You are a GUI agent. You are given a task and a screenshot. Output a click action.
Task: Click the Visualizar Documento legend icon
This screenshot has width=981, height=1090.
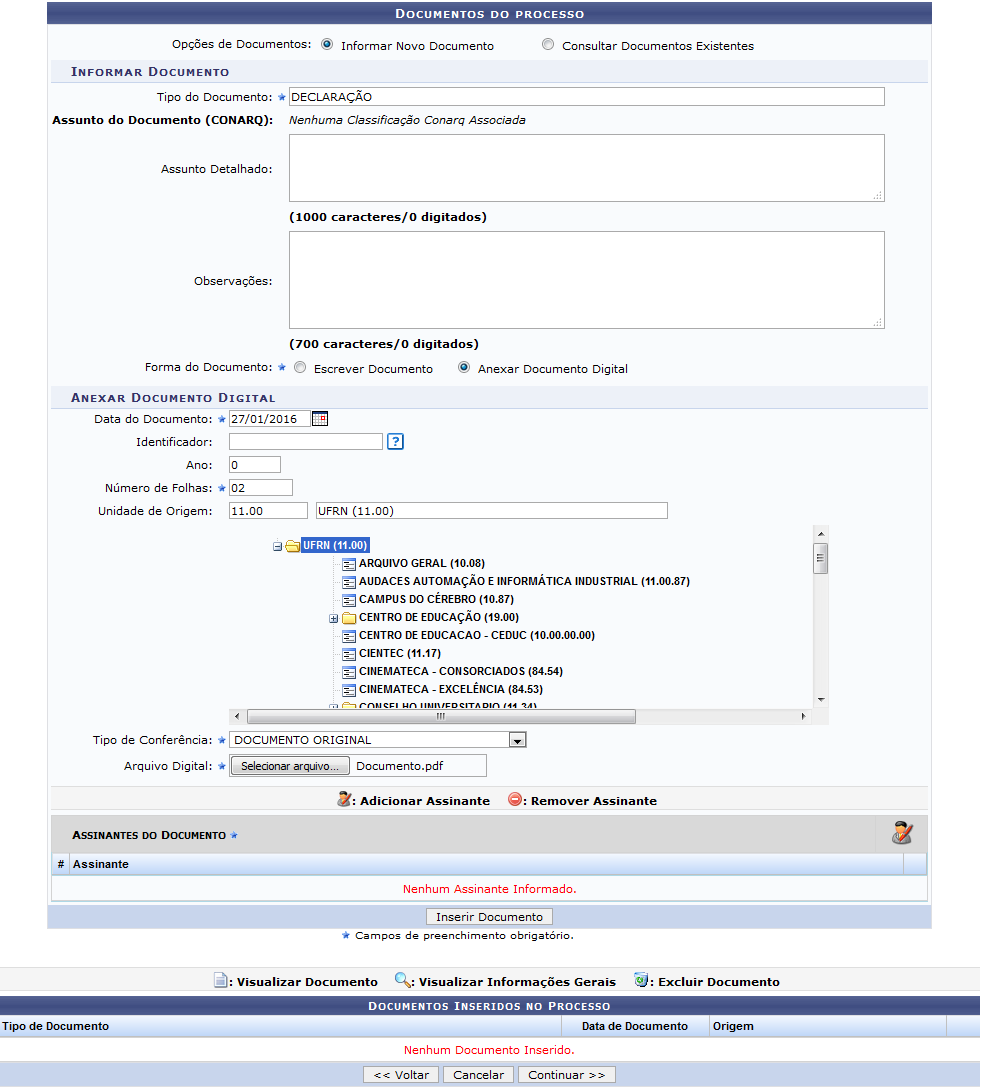220,981
